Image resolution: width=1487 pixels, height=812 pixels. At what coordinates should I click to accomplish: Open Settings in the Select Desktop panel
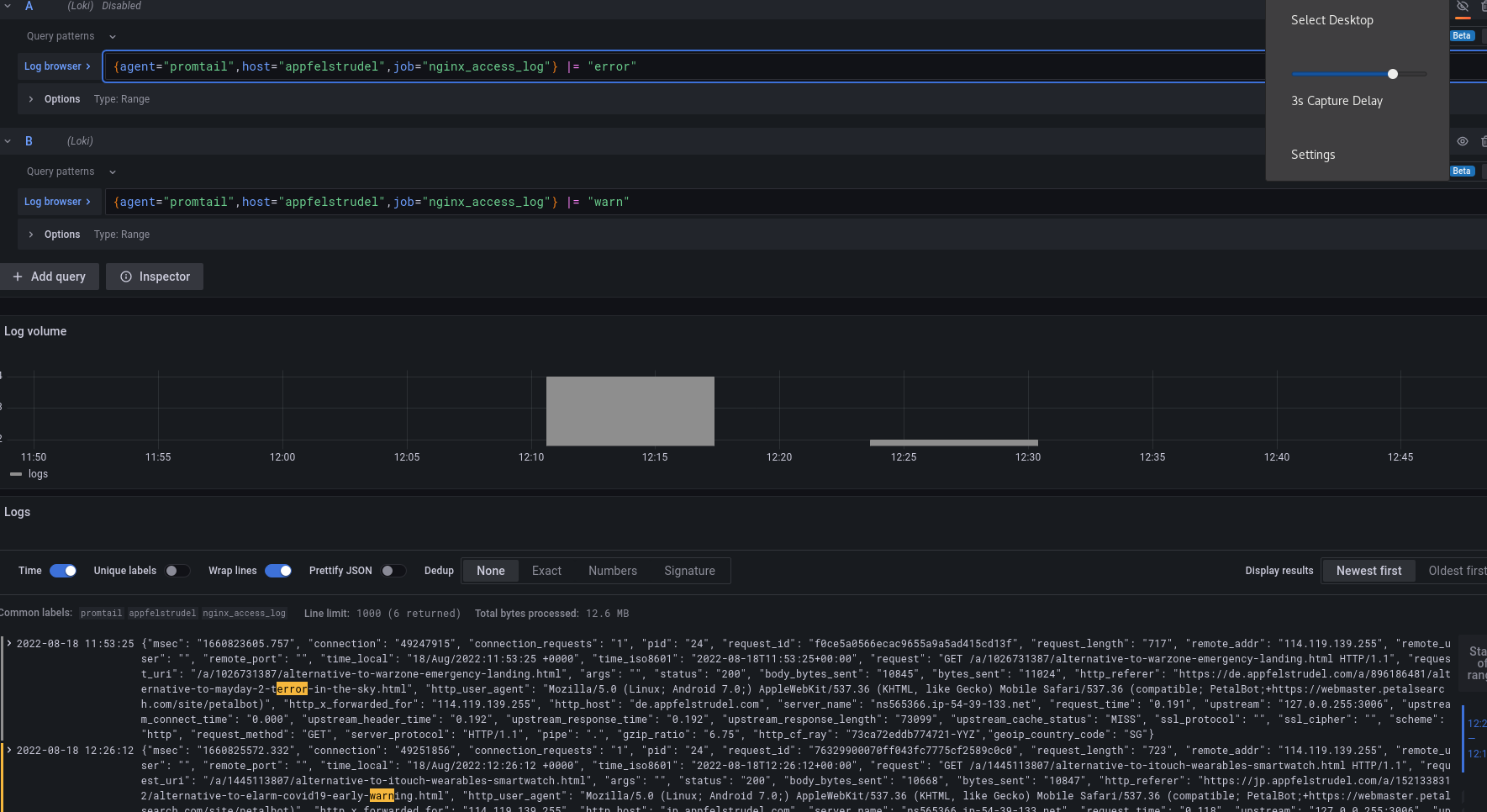1313,154
